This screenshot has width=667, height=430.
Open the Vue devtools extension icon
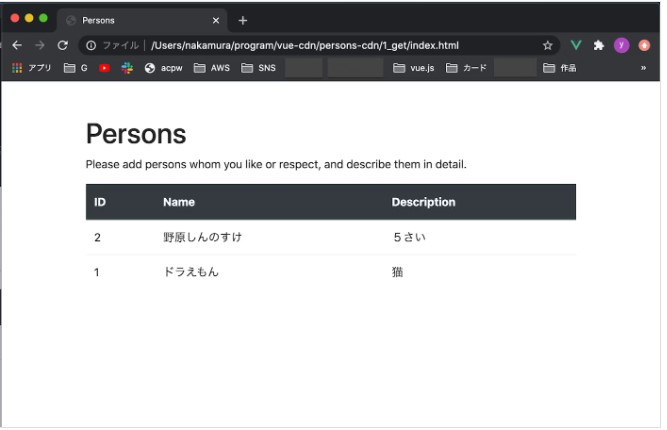[577, 45]
